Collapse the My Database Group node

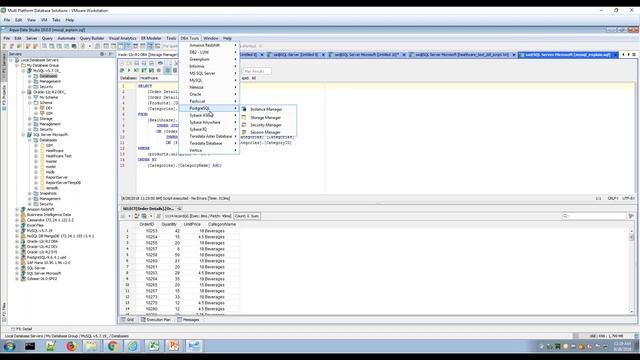pyautogui.click(x=17, y=65)
